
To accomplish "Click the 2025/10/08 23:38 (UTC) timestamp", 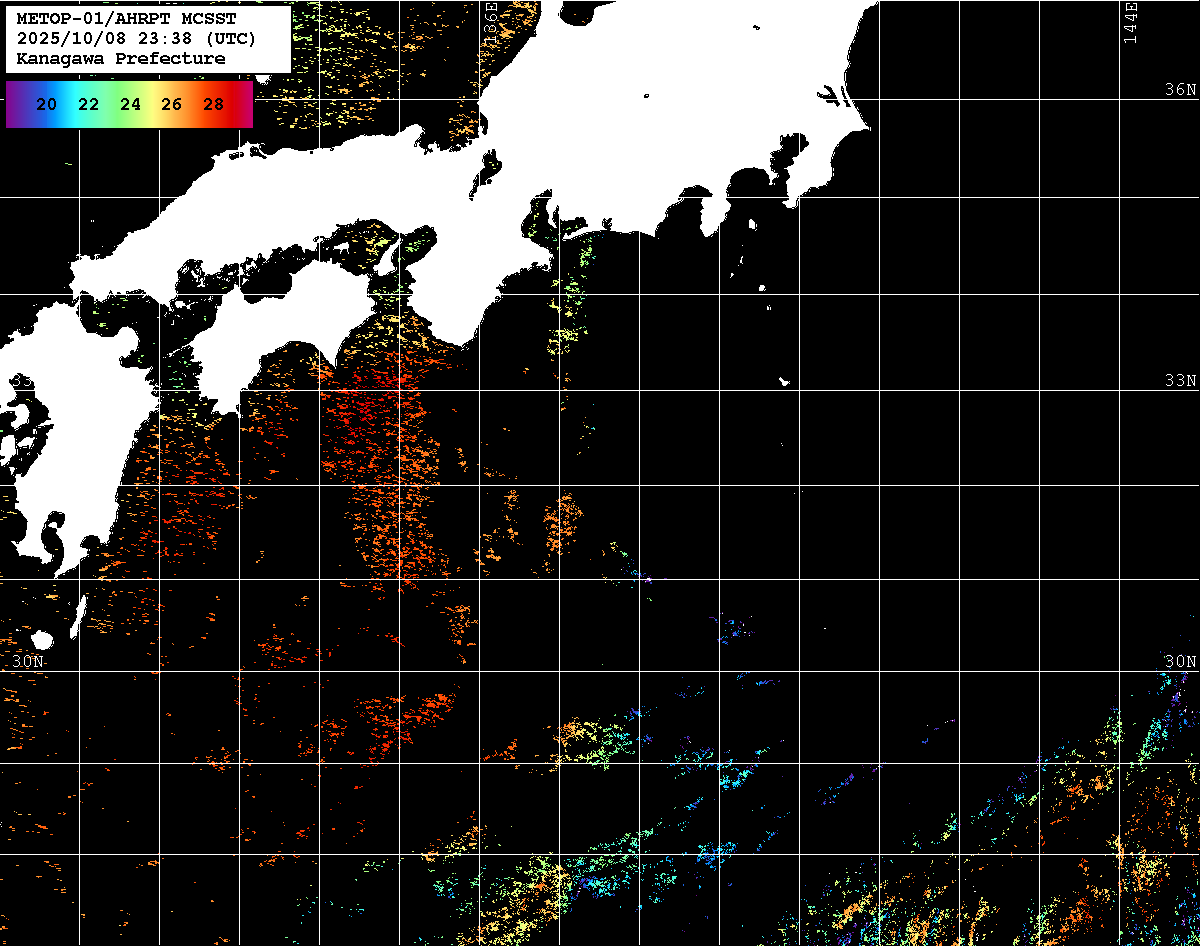I will click(136, 39).
